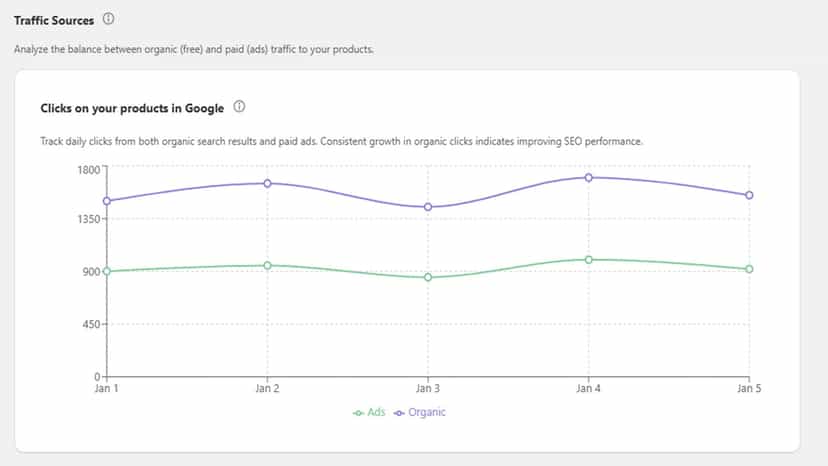Select the Organic data point for Jan 5

coord(749,195)
